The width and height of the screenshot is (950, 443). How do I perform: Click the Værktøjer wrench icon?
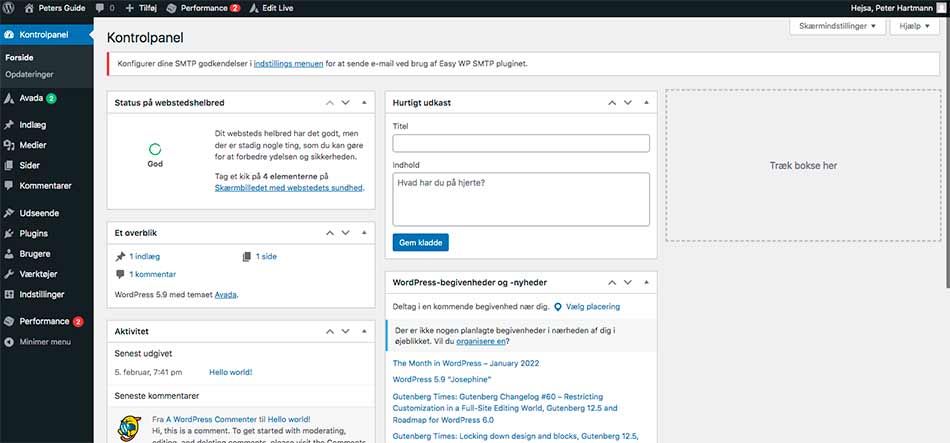[8, 274]
